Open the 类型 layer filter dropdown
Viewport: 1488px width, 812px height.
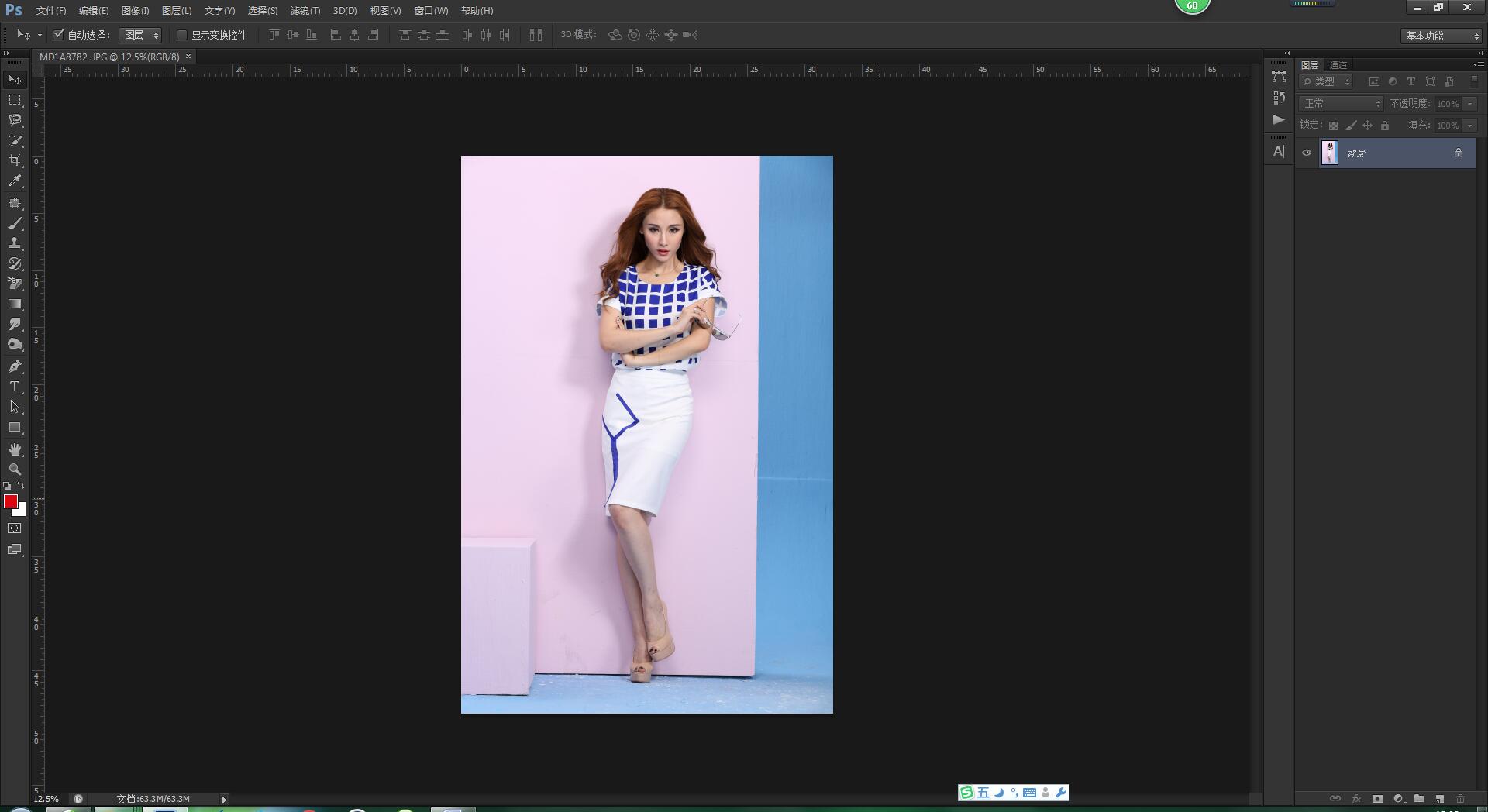coord(1326,81)
